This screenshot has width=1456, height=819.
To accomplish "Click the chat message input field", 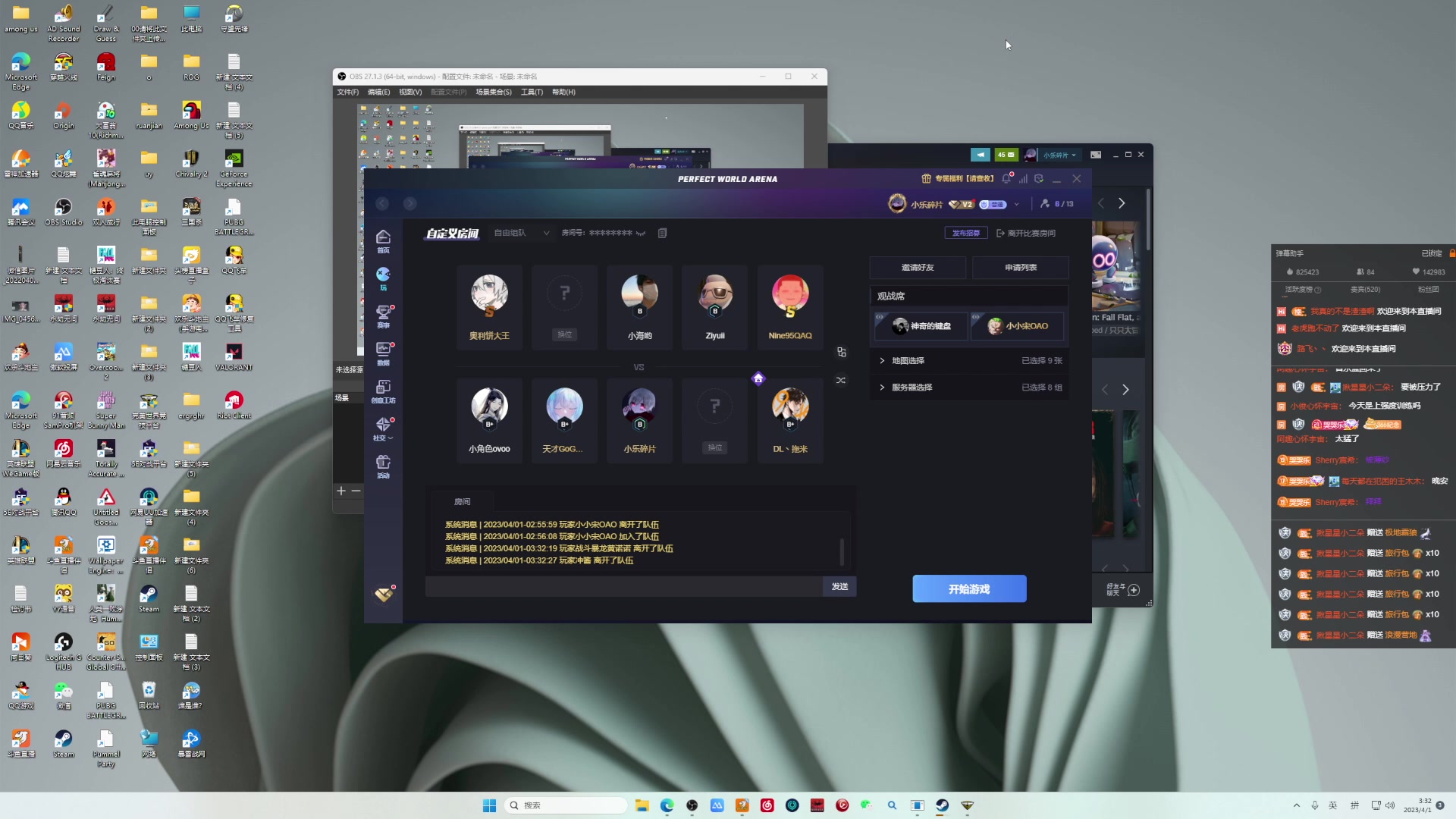I will (624, 586).
